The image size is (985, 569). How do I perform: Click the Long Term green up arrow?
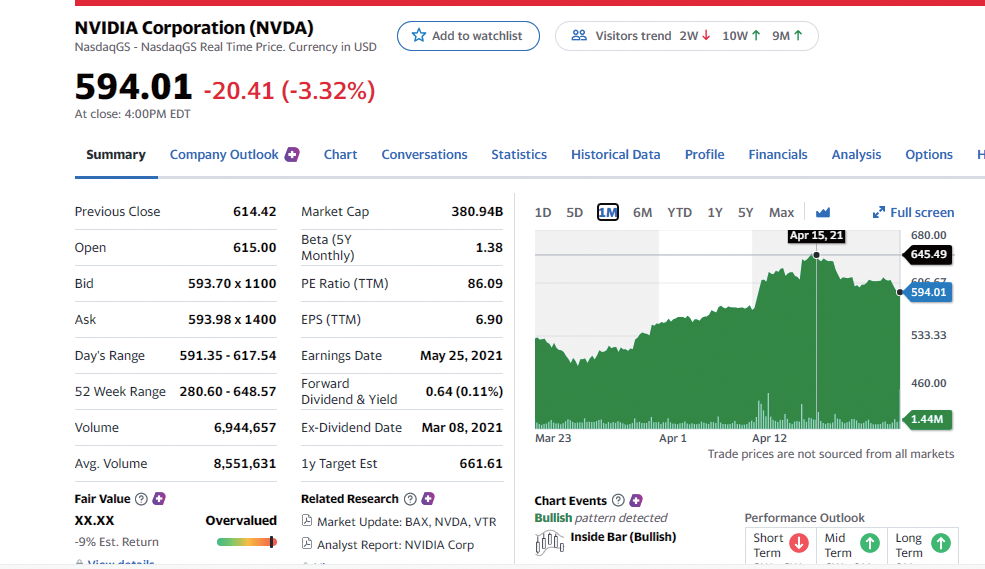pos(941,543)
